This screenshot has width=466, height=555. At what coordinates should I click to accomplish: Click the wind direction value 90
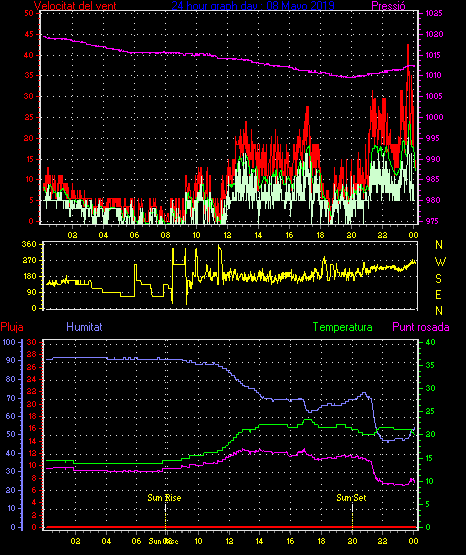[31, 292]
